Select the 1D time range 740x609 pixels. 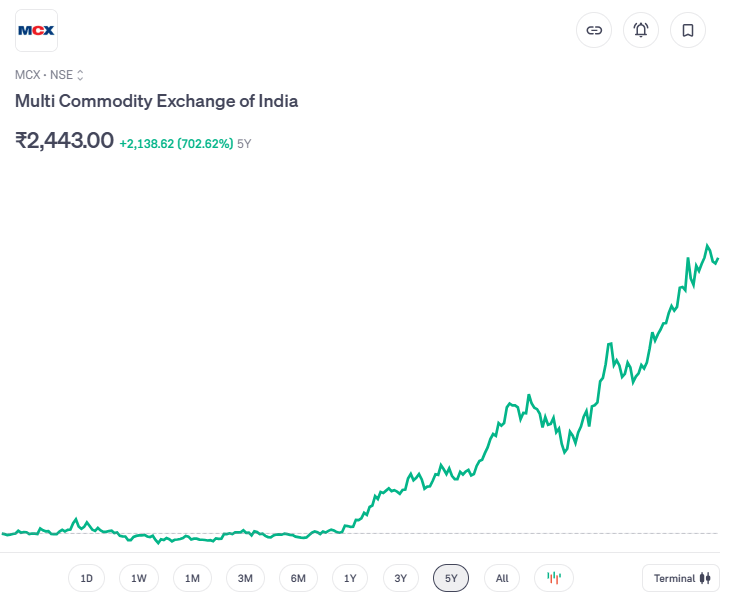(x=87, y=578)
